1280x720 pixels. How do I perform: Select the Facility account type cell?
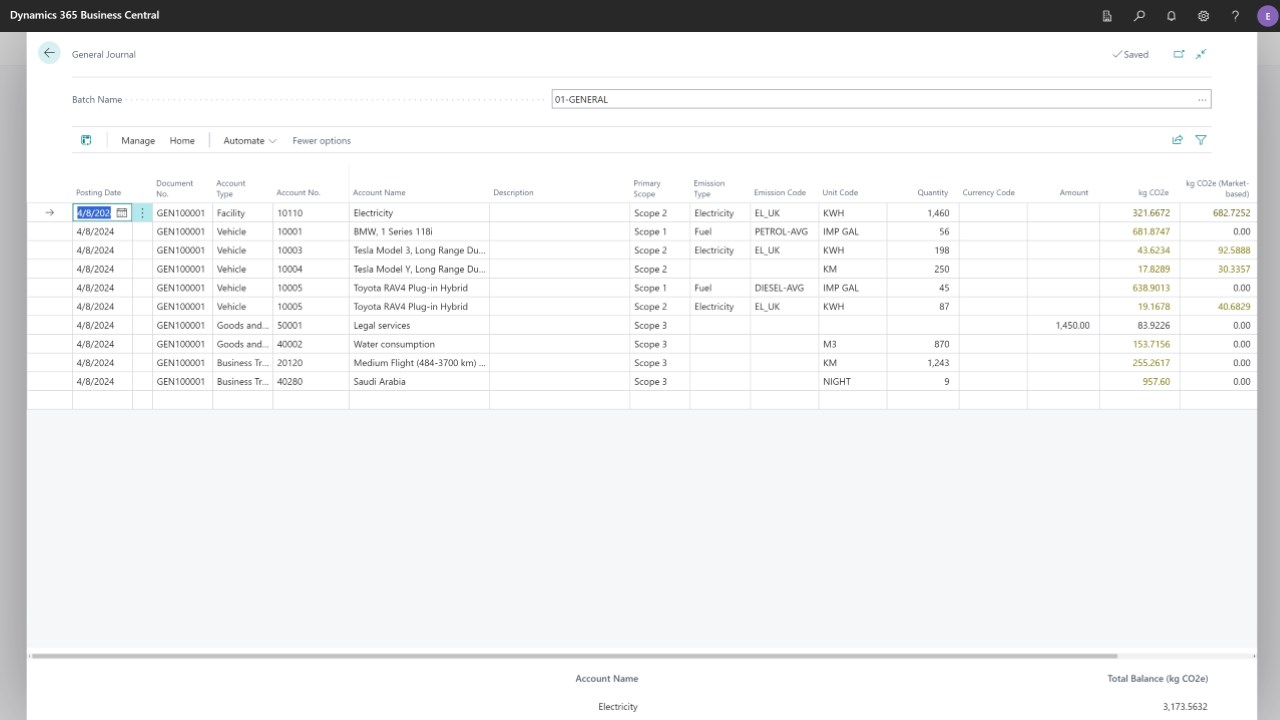(x=242, y=213)
